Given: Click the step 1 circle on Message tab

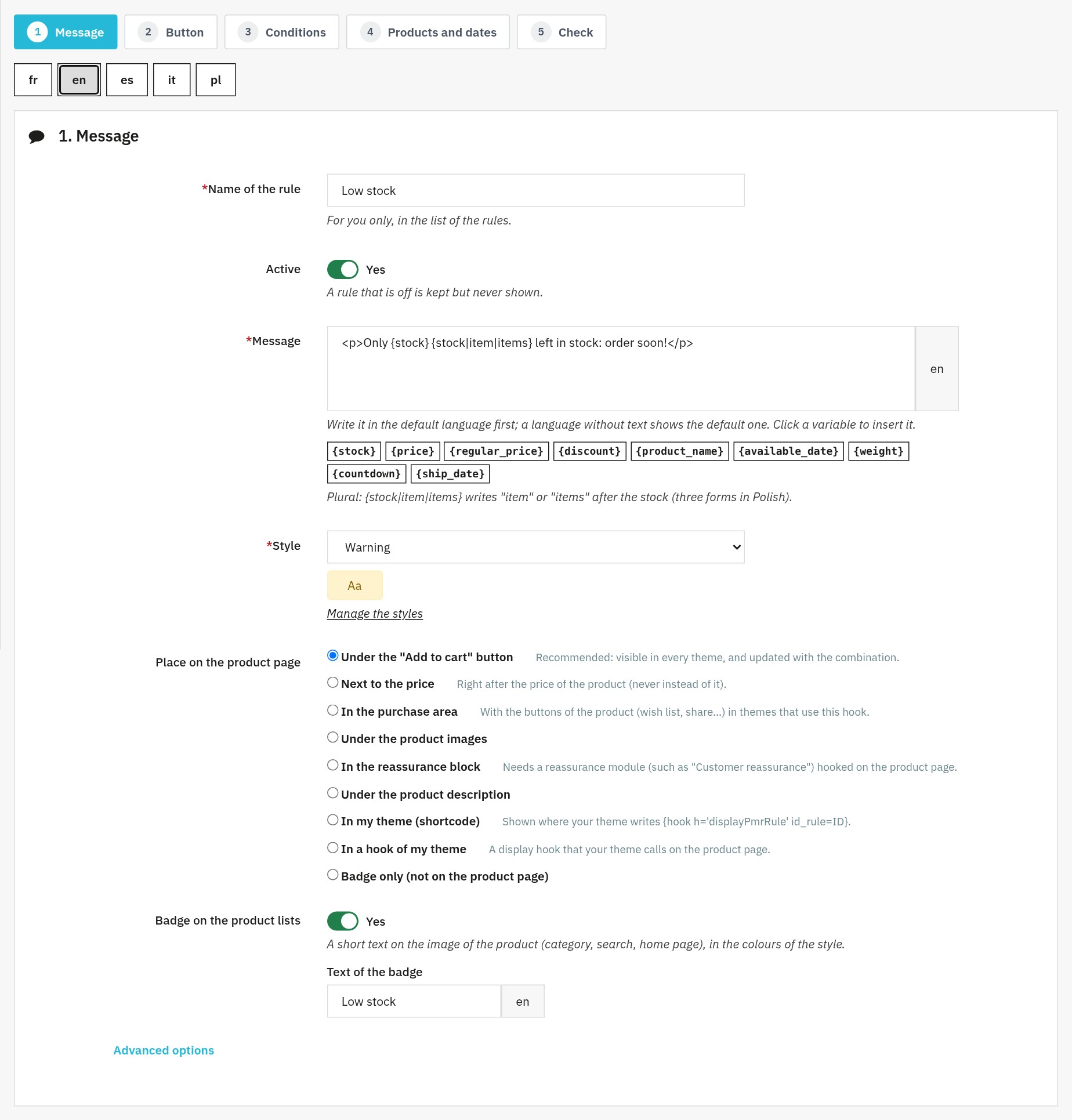Looking at the screenshot, I should click(x=38, y=32).
